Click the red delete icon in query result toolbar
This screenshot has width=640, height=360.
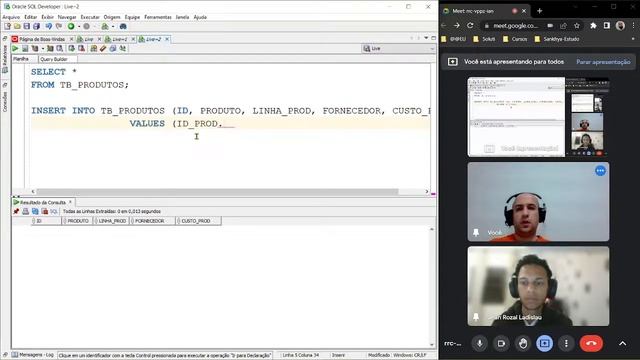tap(44, 211)
